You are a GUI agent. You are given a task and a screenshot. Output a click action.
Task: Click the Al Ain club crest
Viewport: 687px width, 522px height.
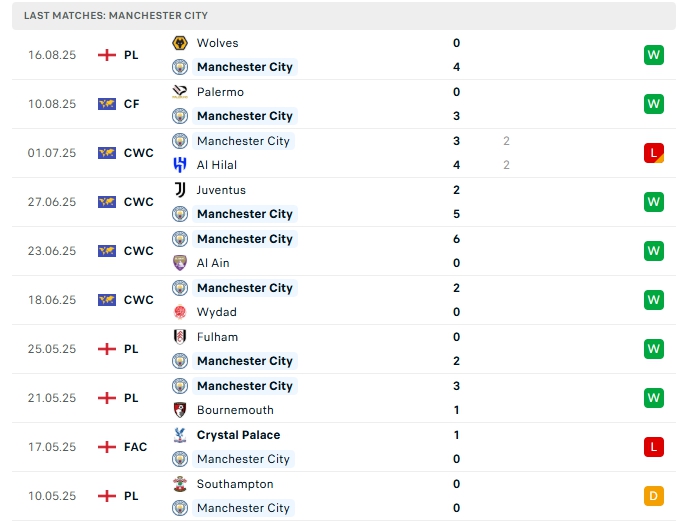180,263
